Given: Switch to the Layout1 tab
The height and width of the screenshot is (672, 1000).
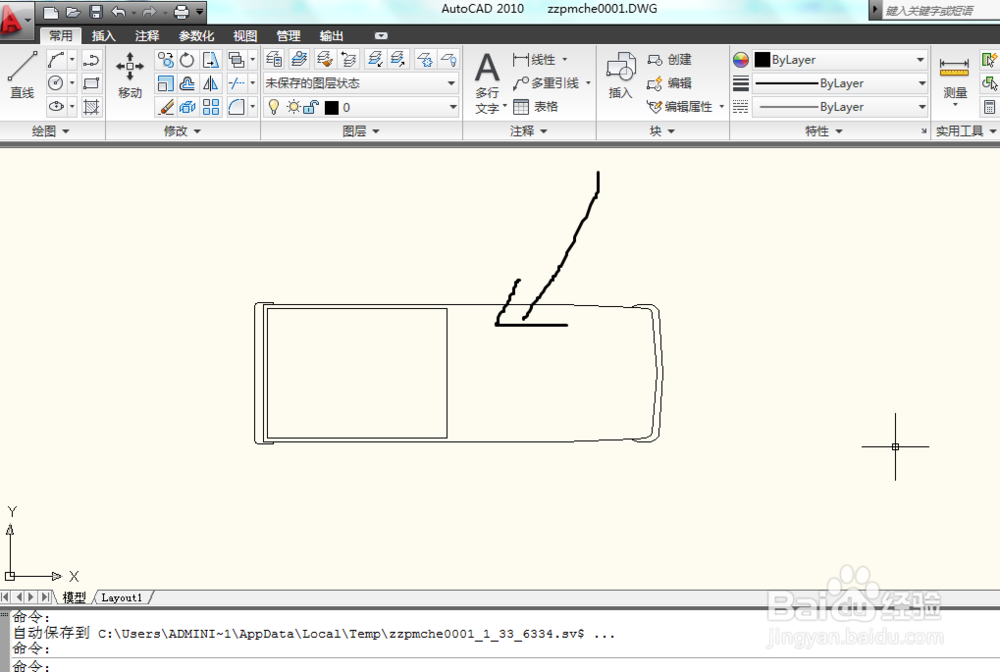Looking at the screenshot, I should (121, 597).
